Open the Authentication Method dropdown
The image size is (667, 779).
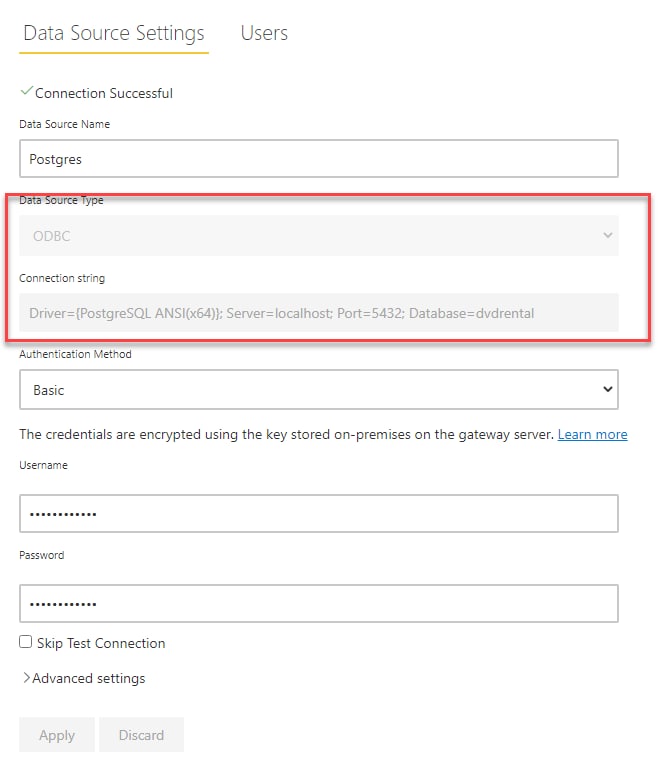[x=319, y=390]
